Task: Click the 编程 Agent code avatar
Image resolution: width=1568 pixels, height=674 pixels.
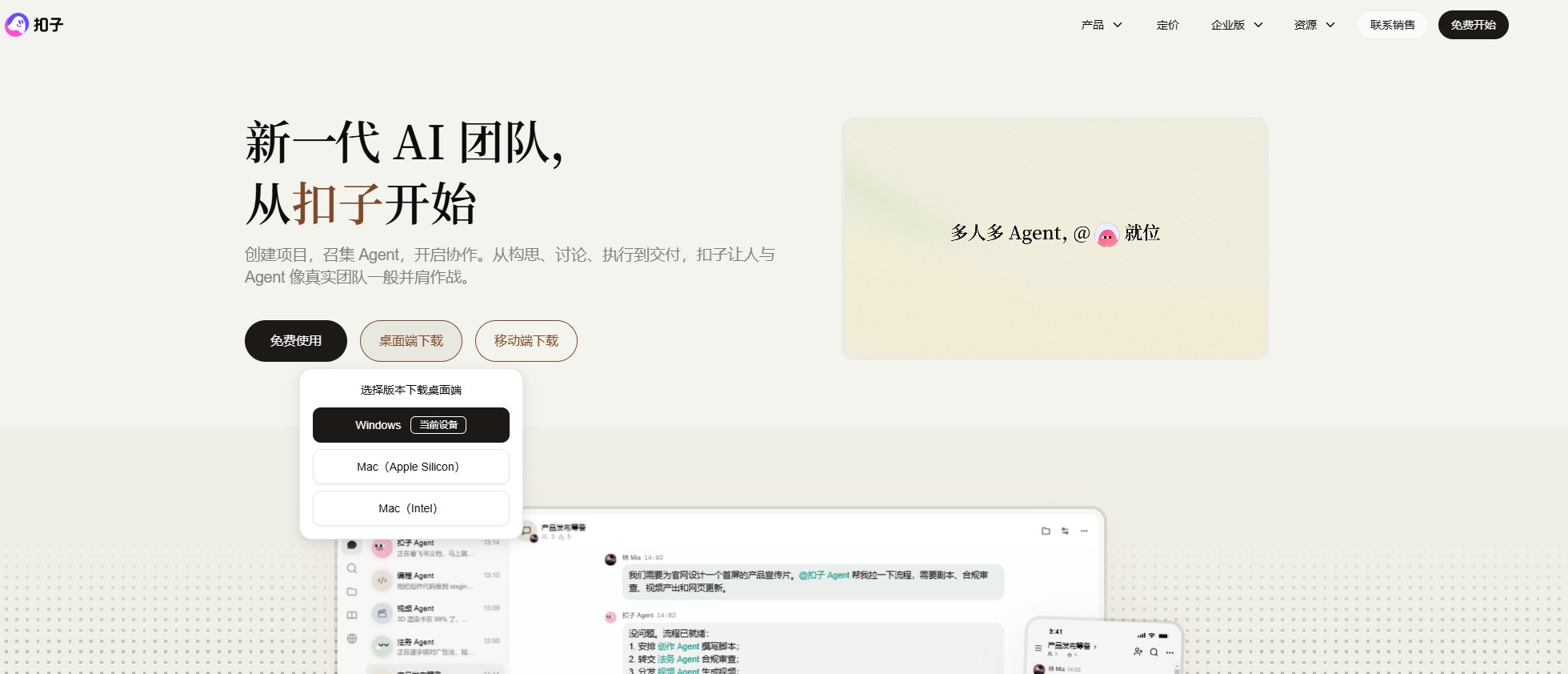Action: coord(382,580)
